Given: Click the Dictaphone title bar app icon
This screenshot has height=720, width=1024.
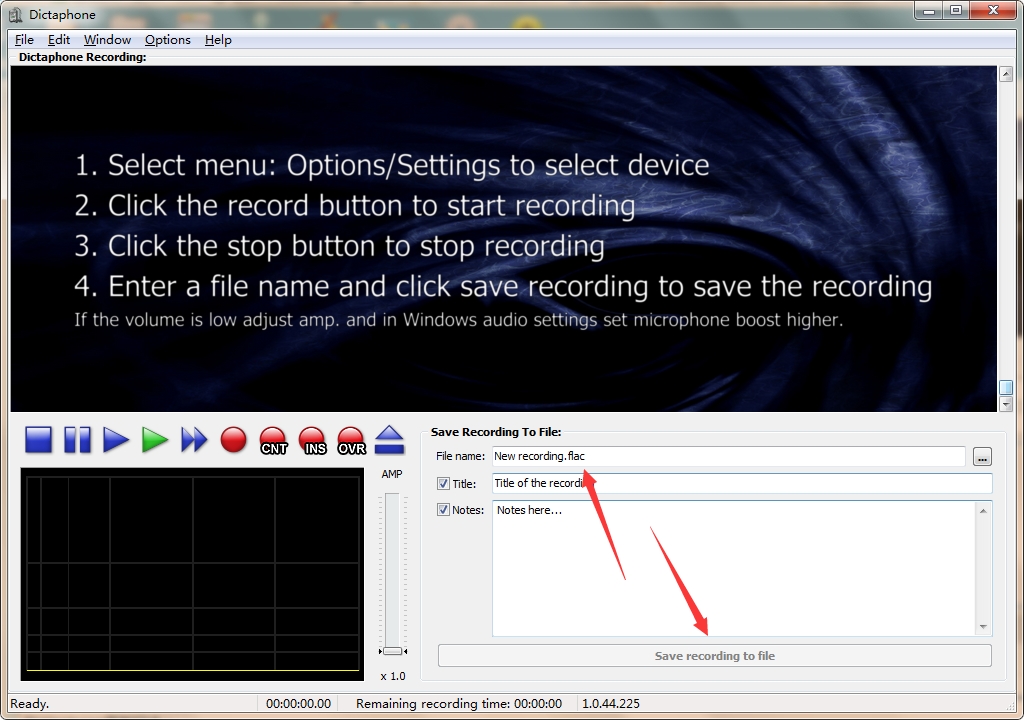Looking at the screenshot, I should coord(16,14).
